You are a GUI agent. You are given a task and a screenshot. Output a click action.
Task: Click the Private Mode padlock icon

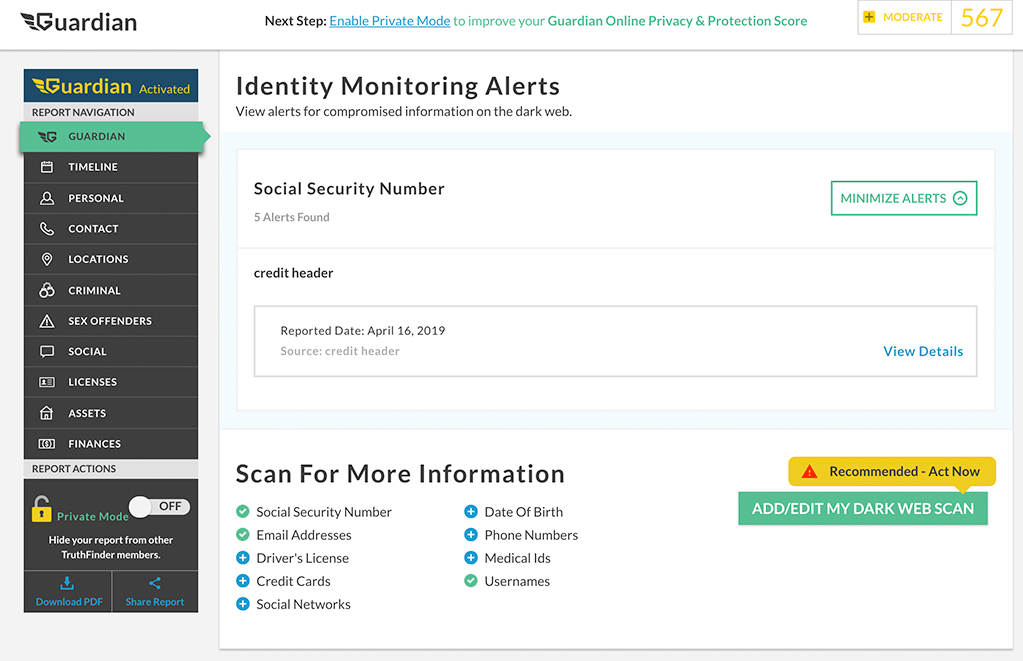tap(41, 509)
